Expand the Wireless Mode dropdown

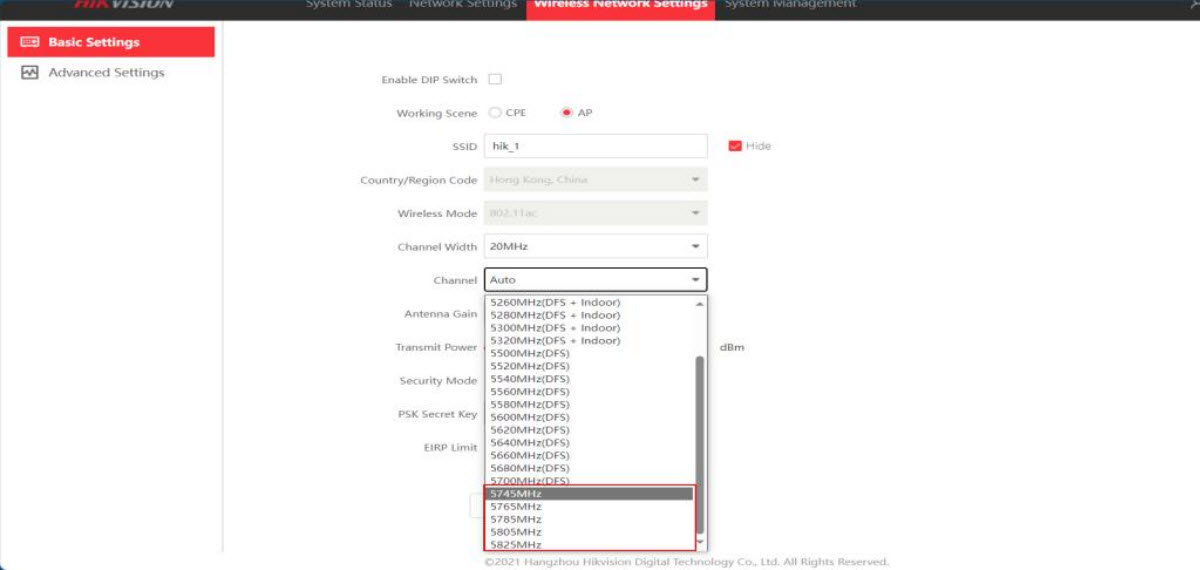click(x=595, y=214)
